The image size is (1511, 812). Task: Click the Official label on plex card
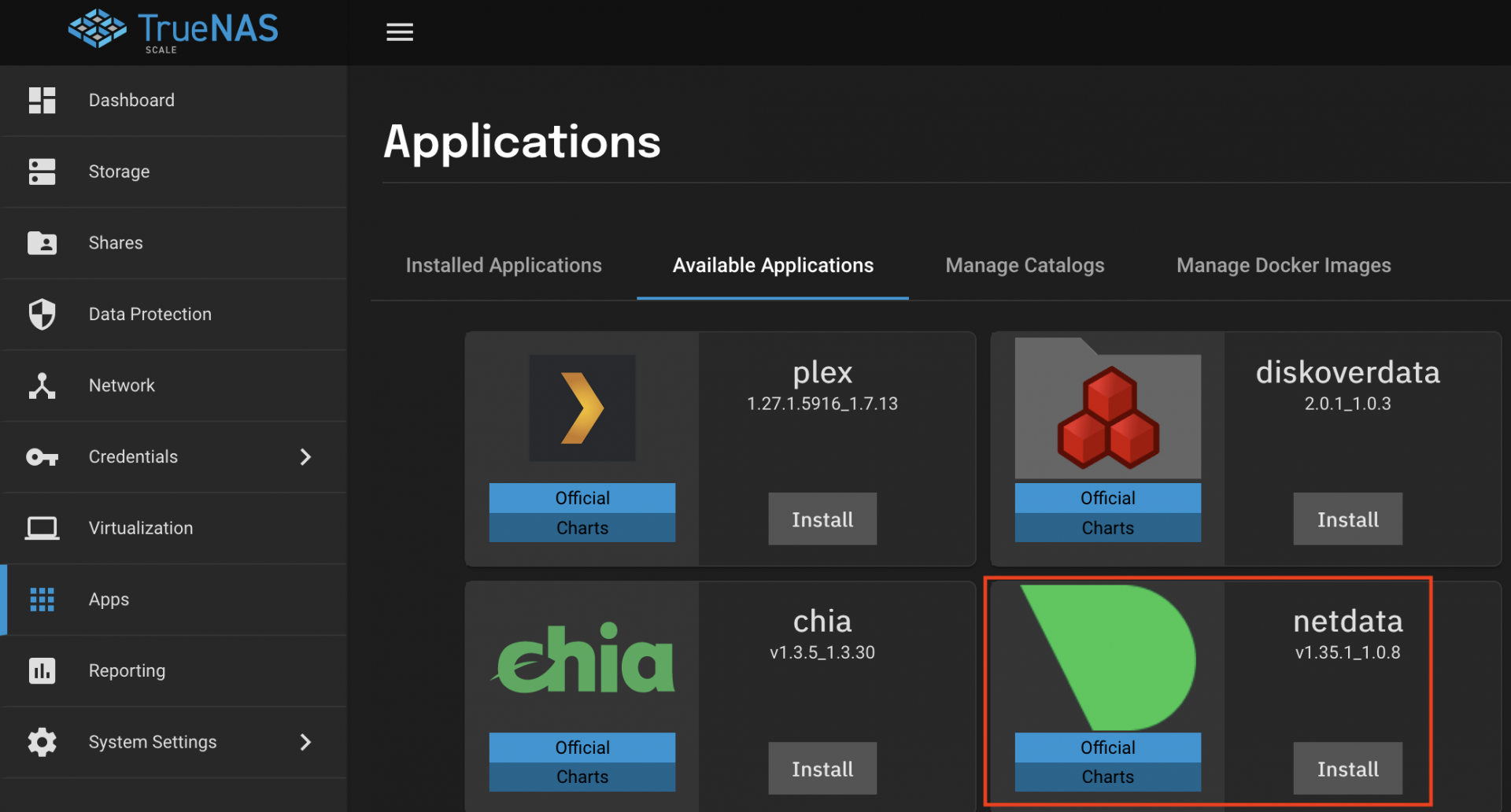point(582,498)
